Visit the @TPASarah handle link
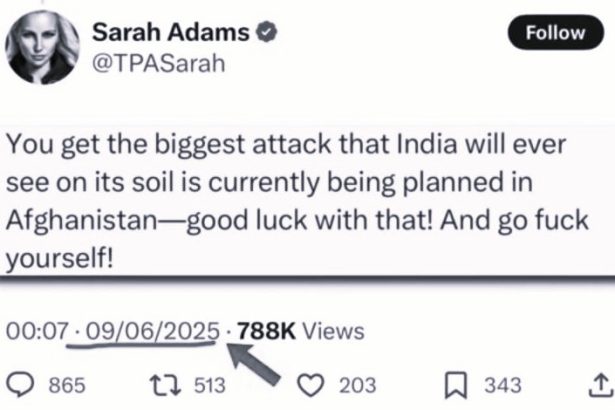615x410 pixels. [158, 63]
